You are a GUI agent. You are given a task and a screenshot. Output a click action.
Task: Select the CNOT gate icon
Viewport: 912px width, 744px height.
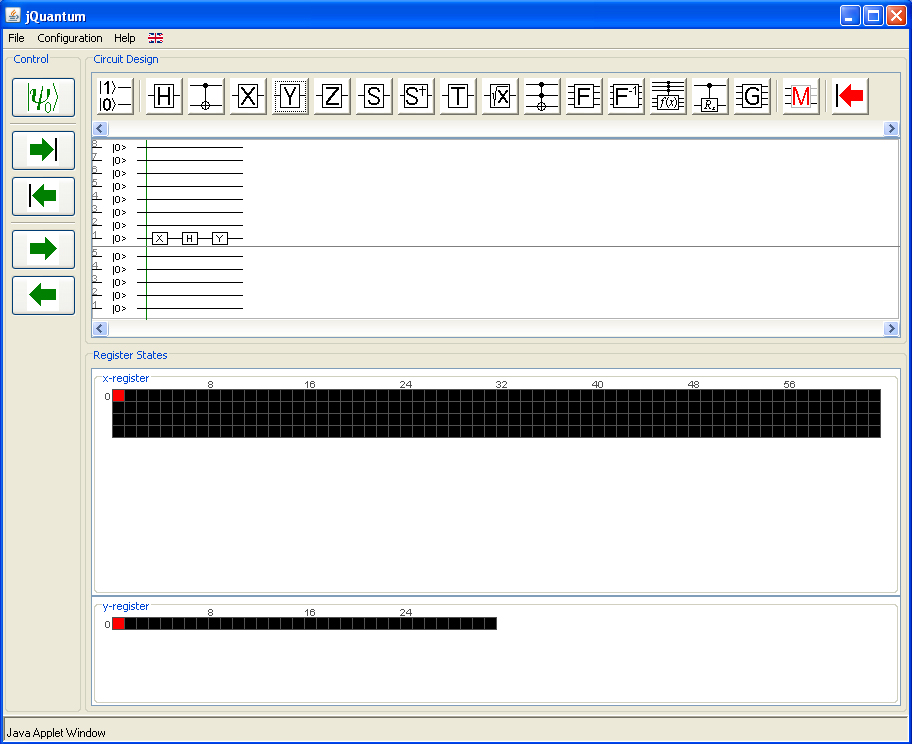(206, 96)
